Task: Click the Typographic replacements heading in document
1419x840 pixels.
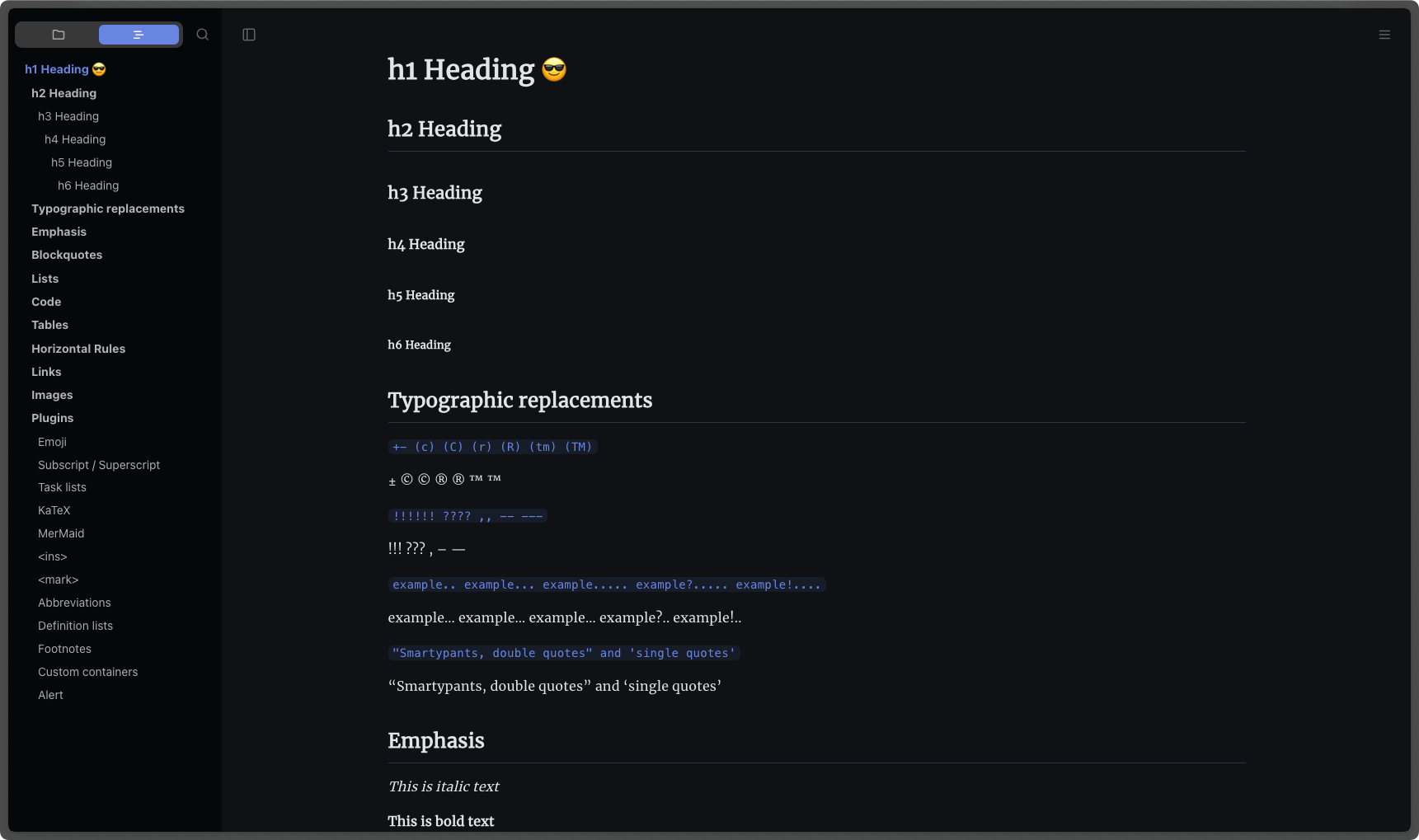Action: coord(519,400)
